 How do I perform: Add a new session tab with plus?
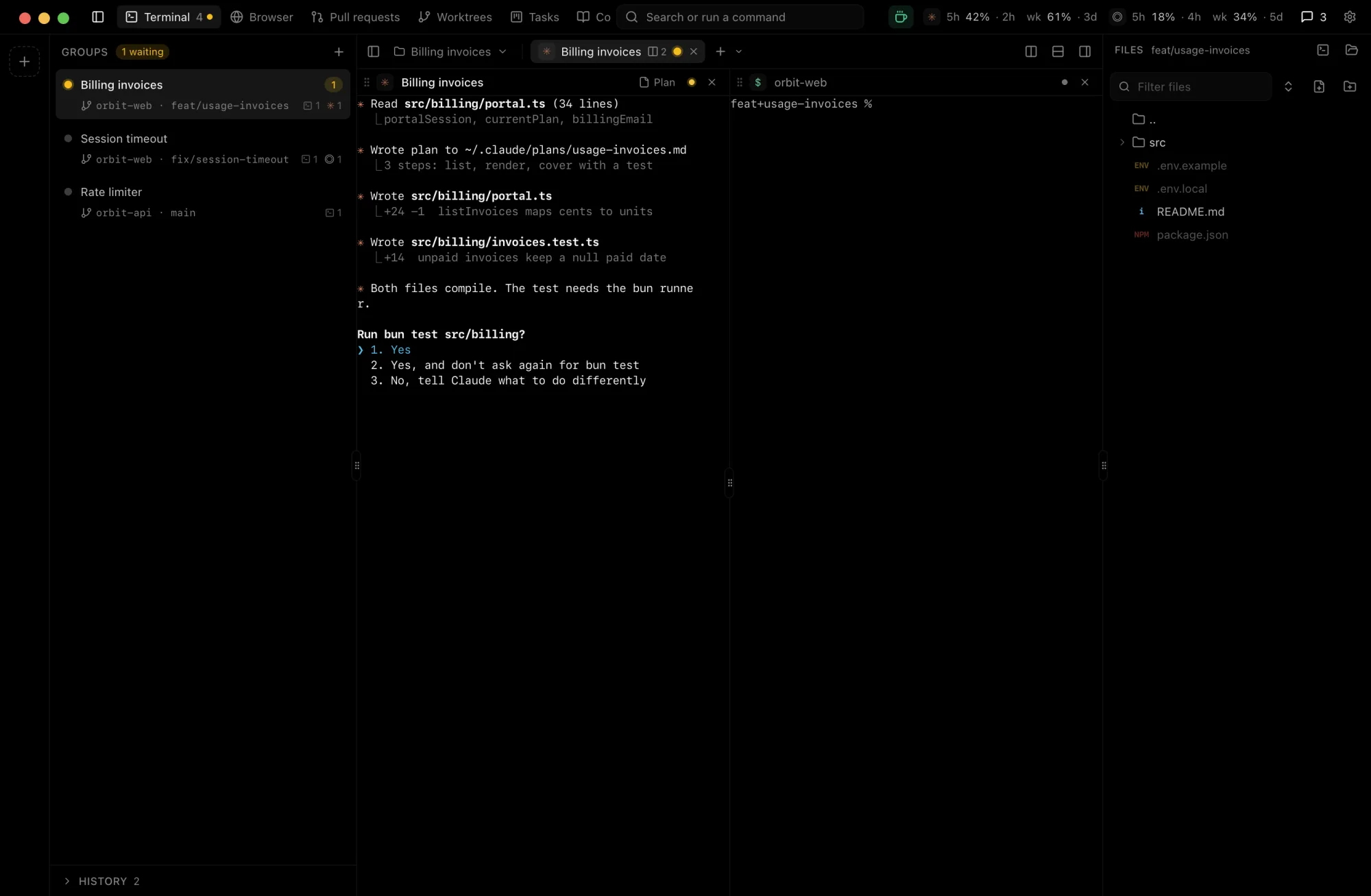tap(720, 51)
